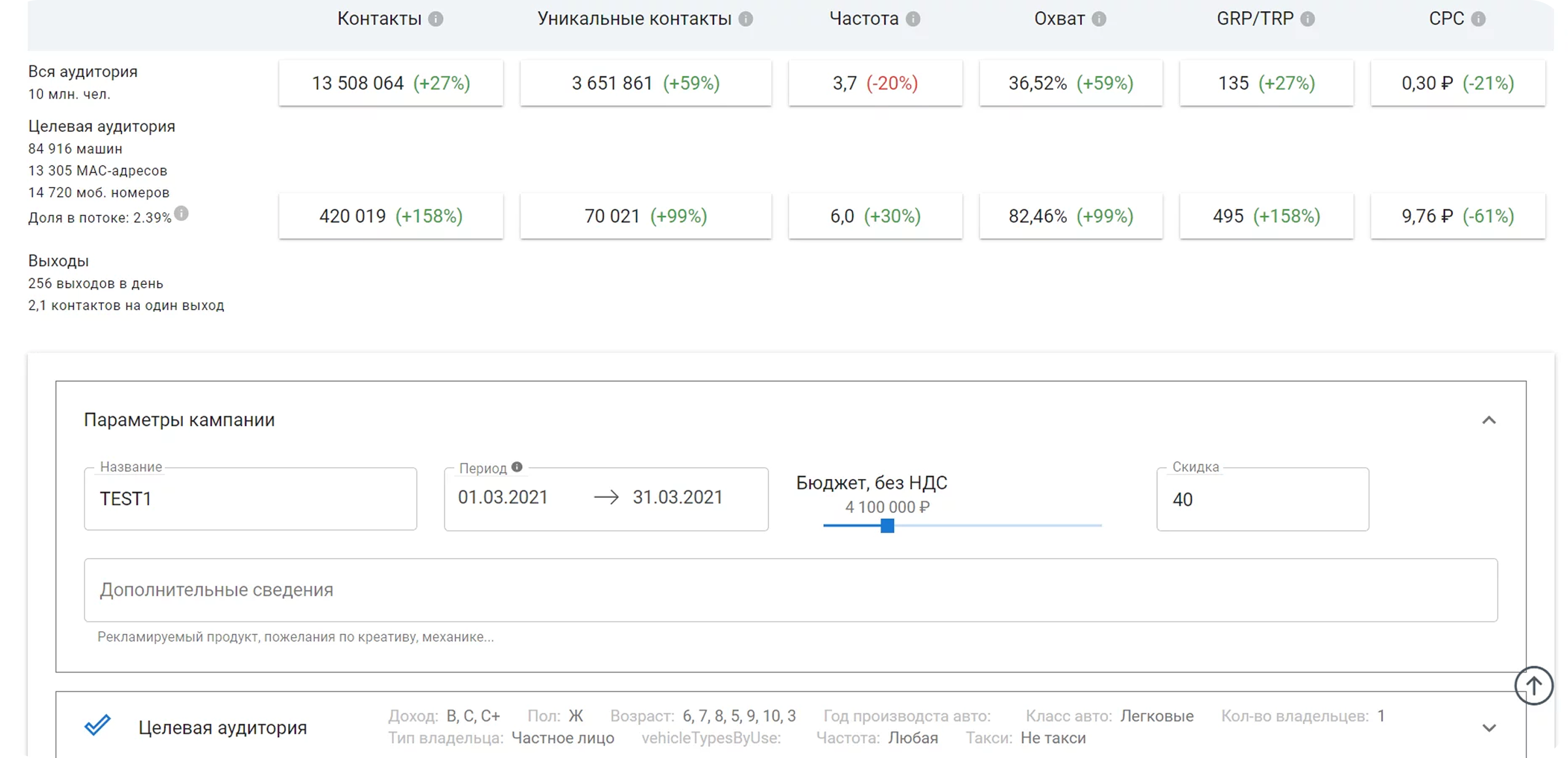Click the Целевая аудитория section title
This screenshot has height=758, width=1568.
(x=222, y=727)
